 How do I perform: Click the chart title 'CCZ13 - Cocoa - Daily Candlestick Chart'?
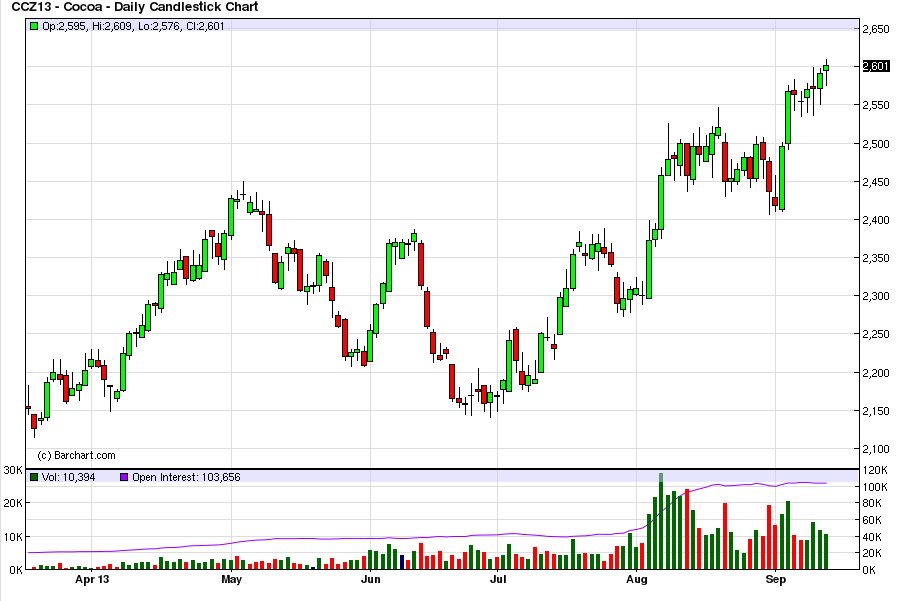pos(135,7)
